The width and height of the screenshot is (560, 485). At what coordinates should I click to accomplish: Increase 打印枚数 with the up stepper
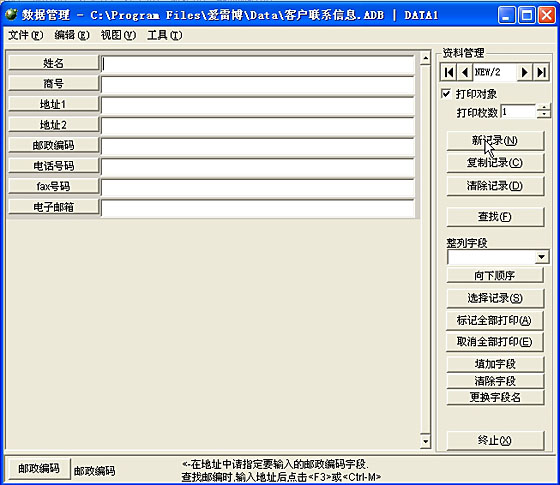544,108
